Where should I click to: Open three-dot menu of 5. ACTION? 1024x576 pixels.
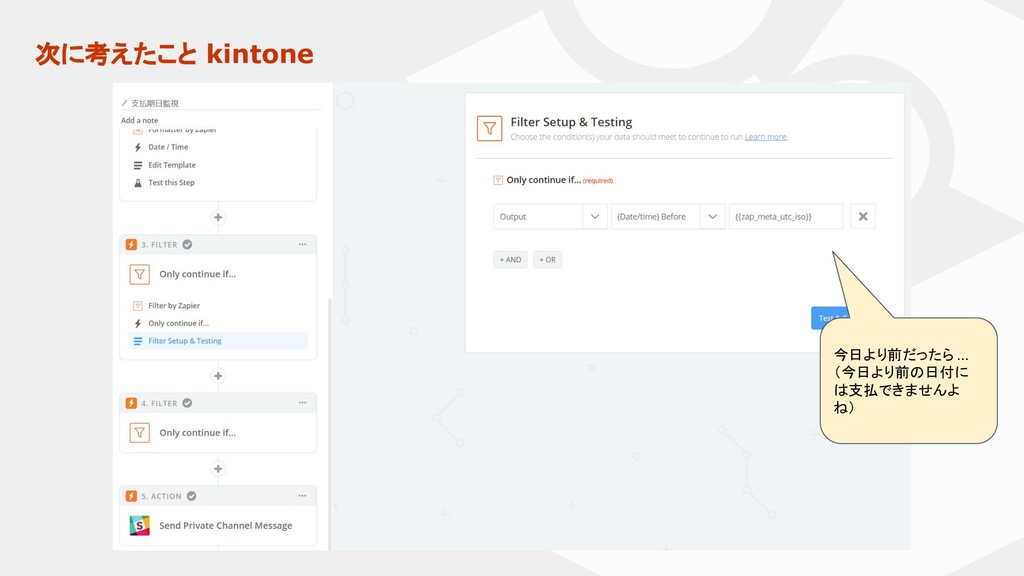302,496
